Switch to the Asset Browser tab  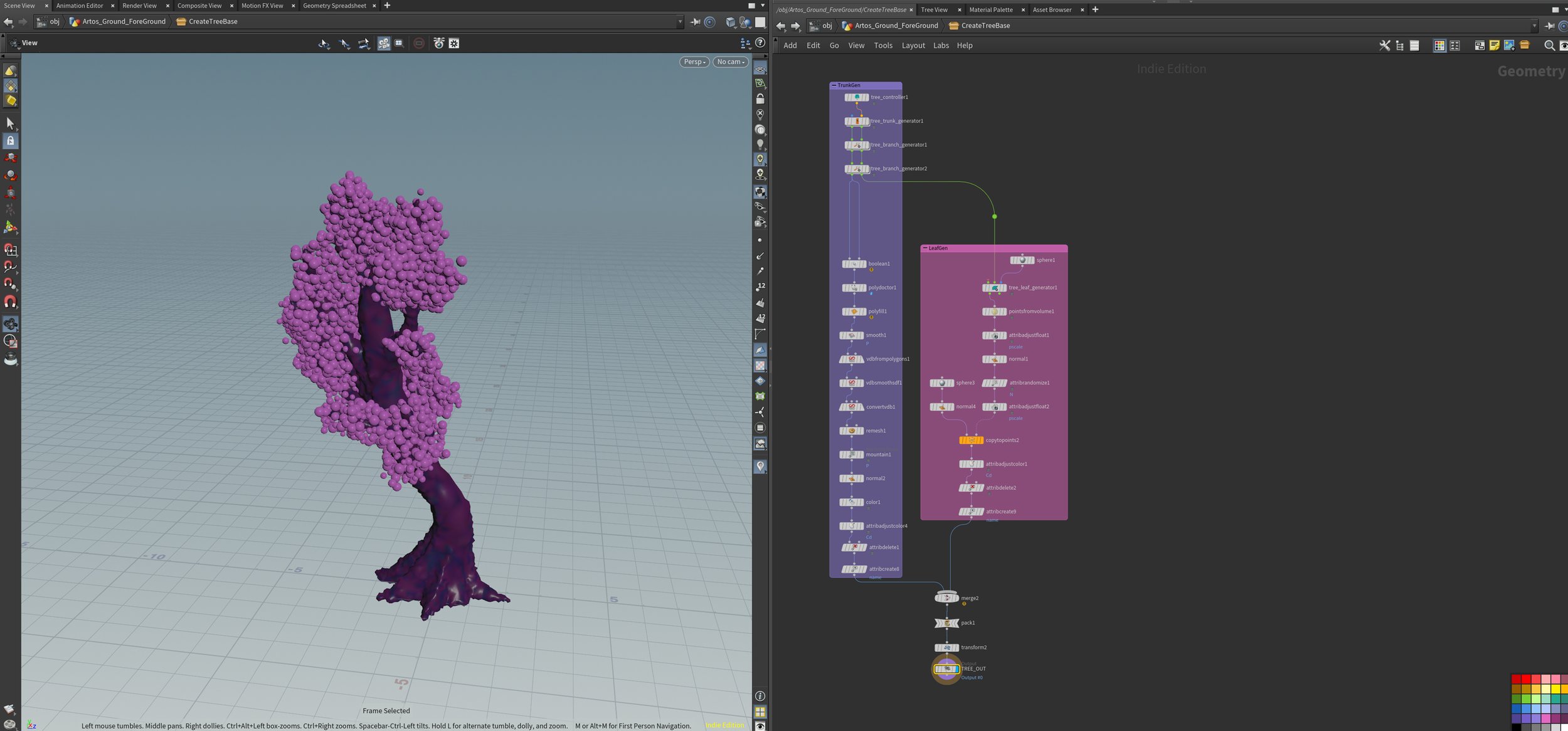(1052, 9)
